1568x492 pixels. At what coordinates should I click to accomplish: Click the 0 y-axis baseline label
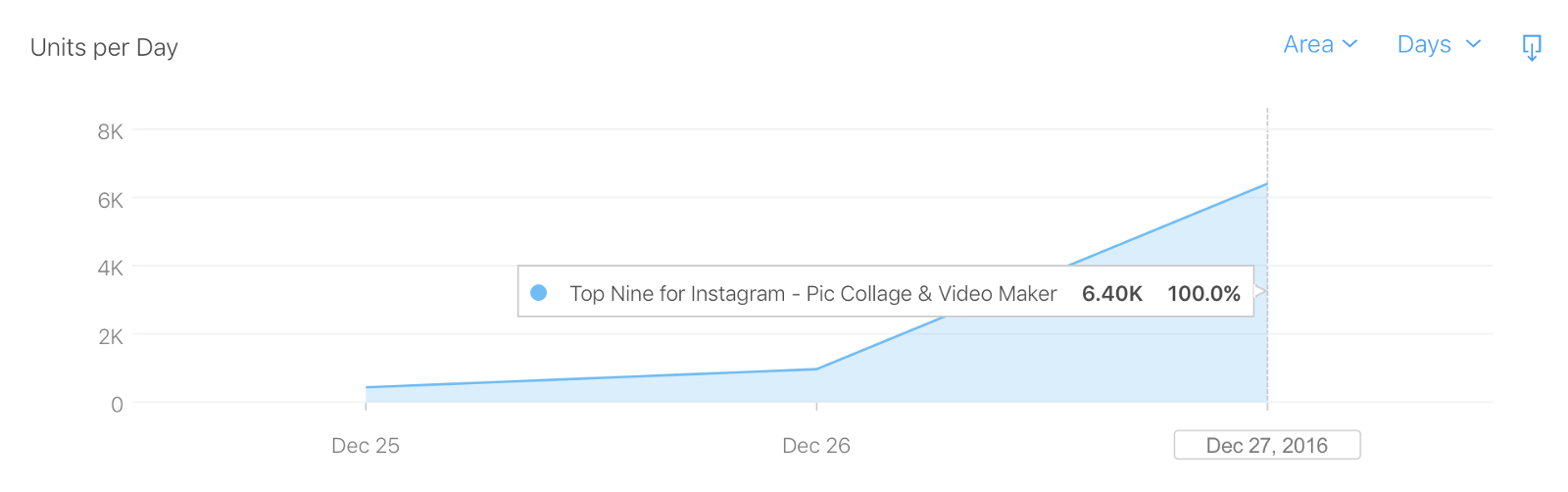[x=117, y=404]
